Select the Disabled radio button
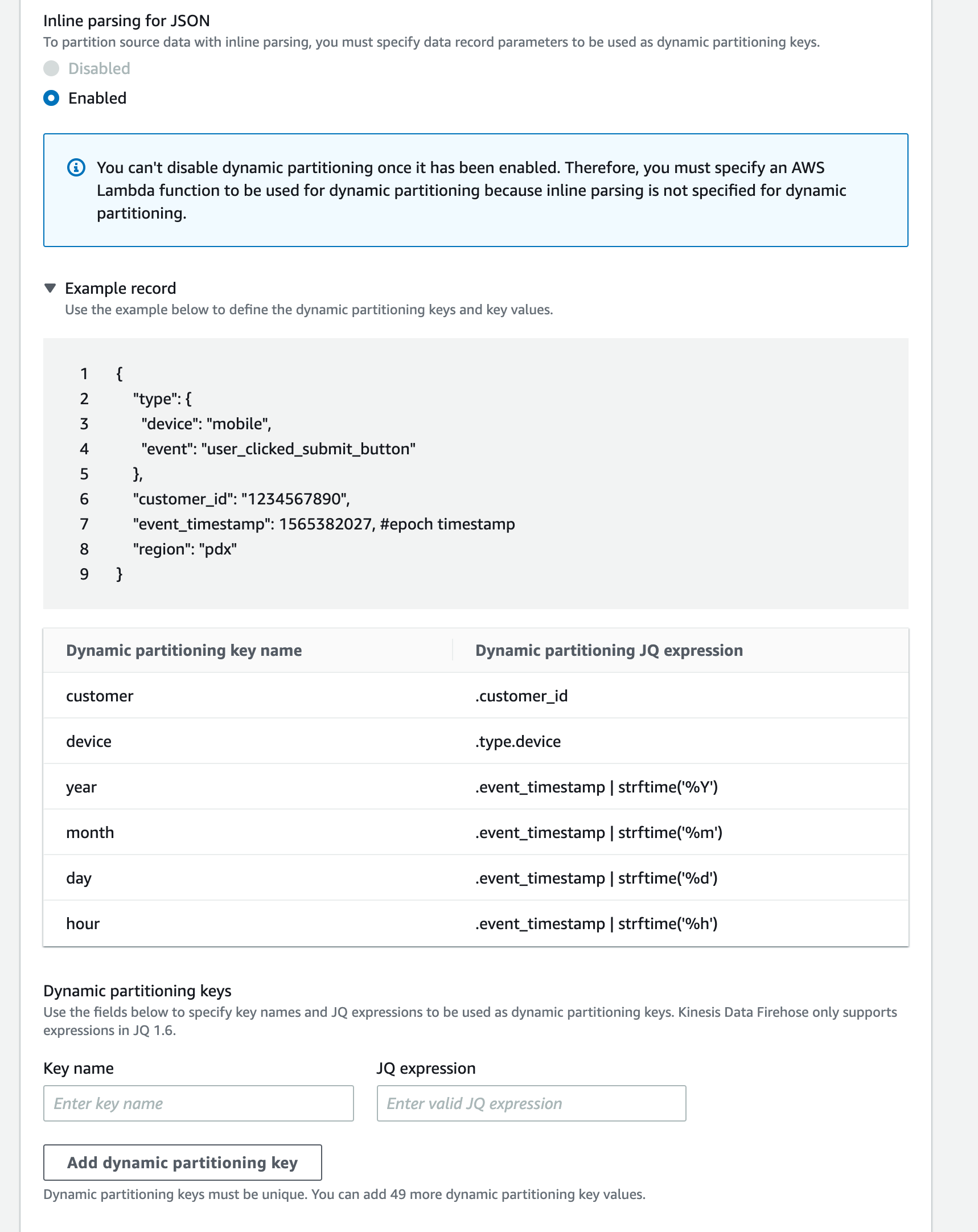 pyautogui.click(x=51, y=68)
